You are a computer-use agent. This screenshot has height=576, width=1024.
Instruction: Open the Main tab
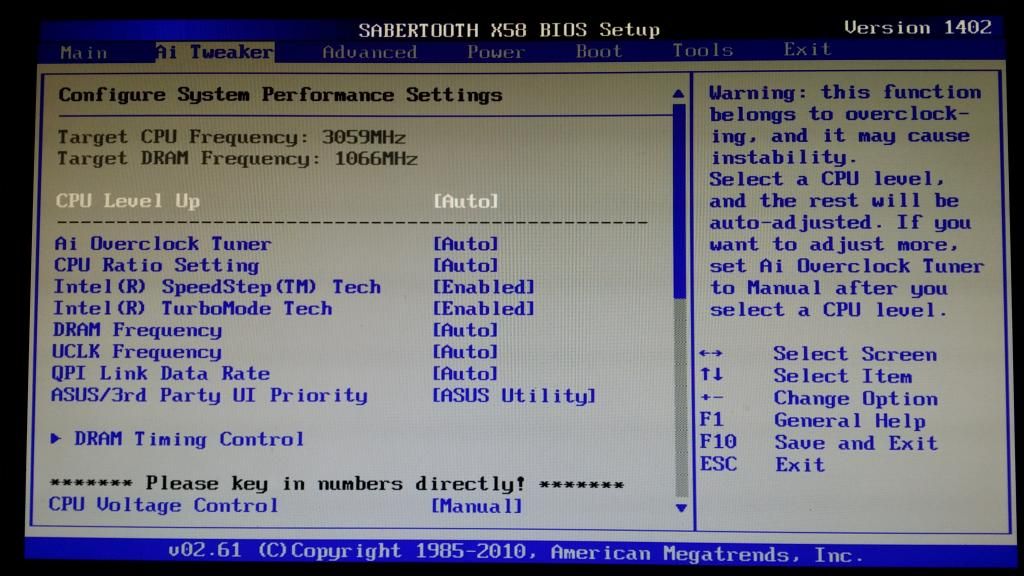[x=84, y=52]
